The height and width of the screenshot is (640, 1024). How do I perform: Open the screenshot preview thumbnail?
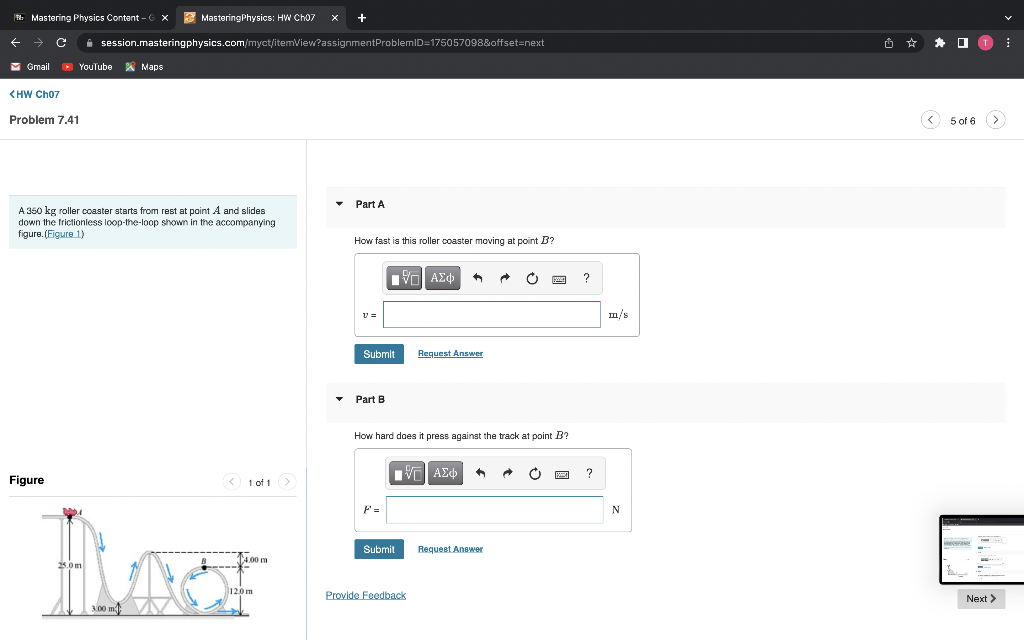982,549
